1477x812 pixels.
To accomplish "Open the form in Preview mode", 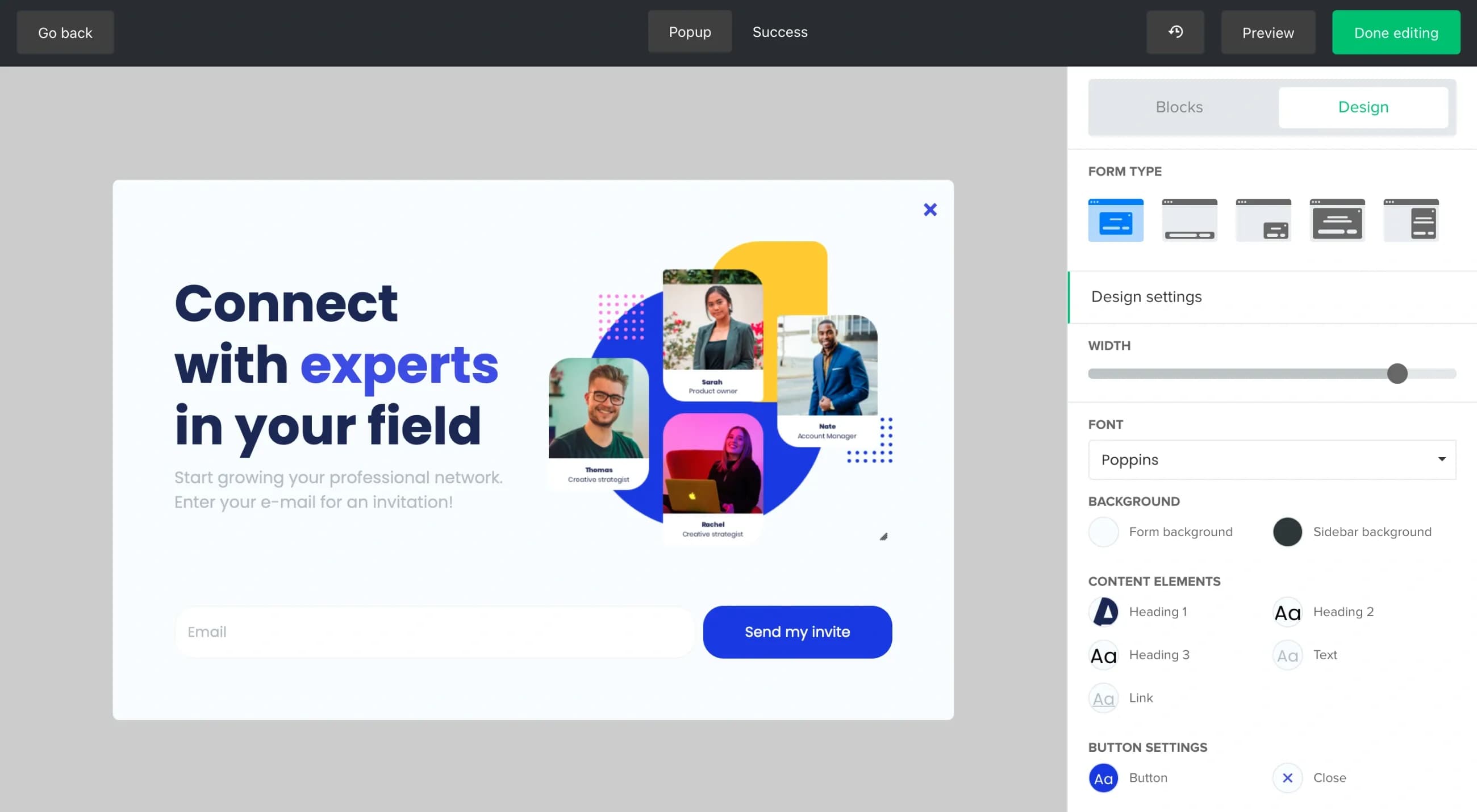I will [x=1268, y=32].
